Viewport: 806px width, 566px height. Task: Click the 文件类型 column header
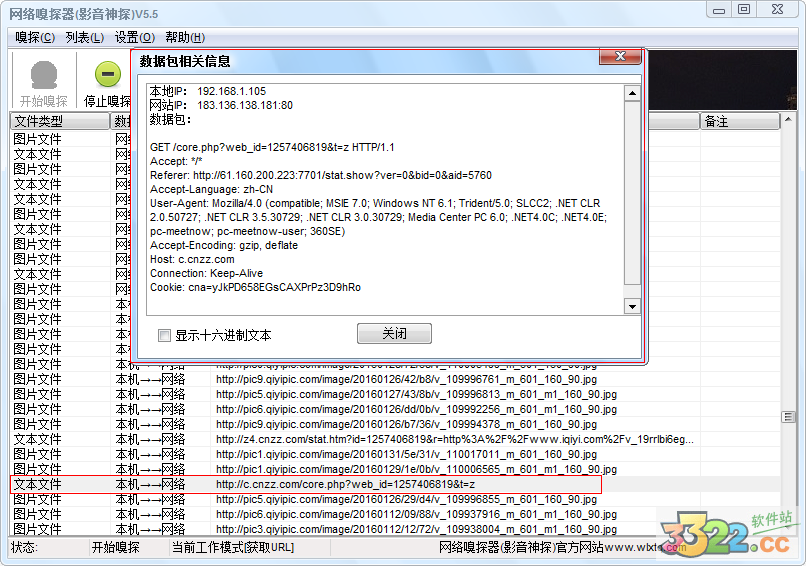[60, 121]
